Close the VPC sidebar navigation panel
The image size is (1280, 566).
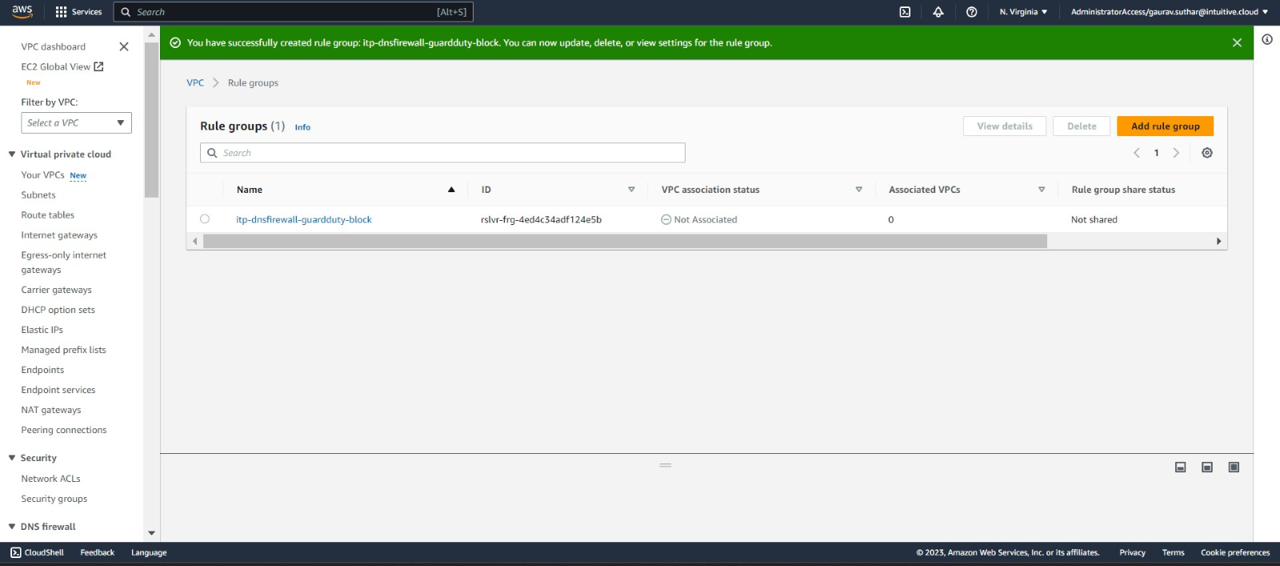[x=124, y=47]
